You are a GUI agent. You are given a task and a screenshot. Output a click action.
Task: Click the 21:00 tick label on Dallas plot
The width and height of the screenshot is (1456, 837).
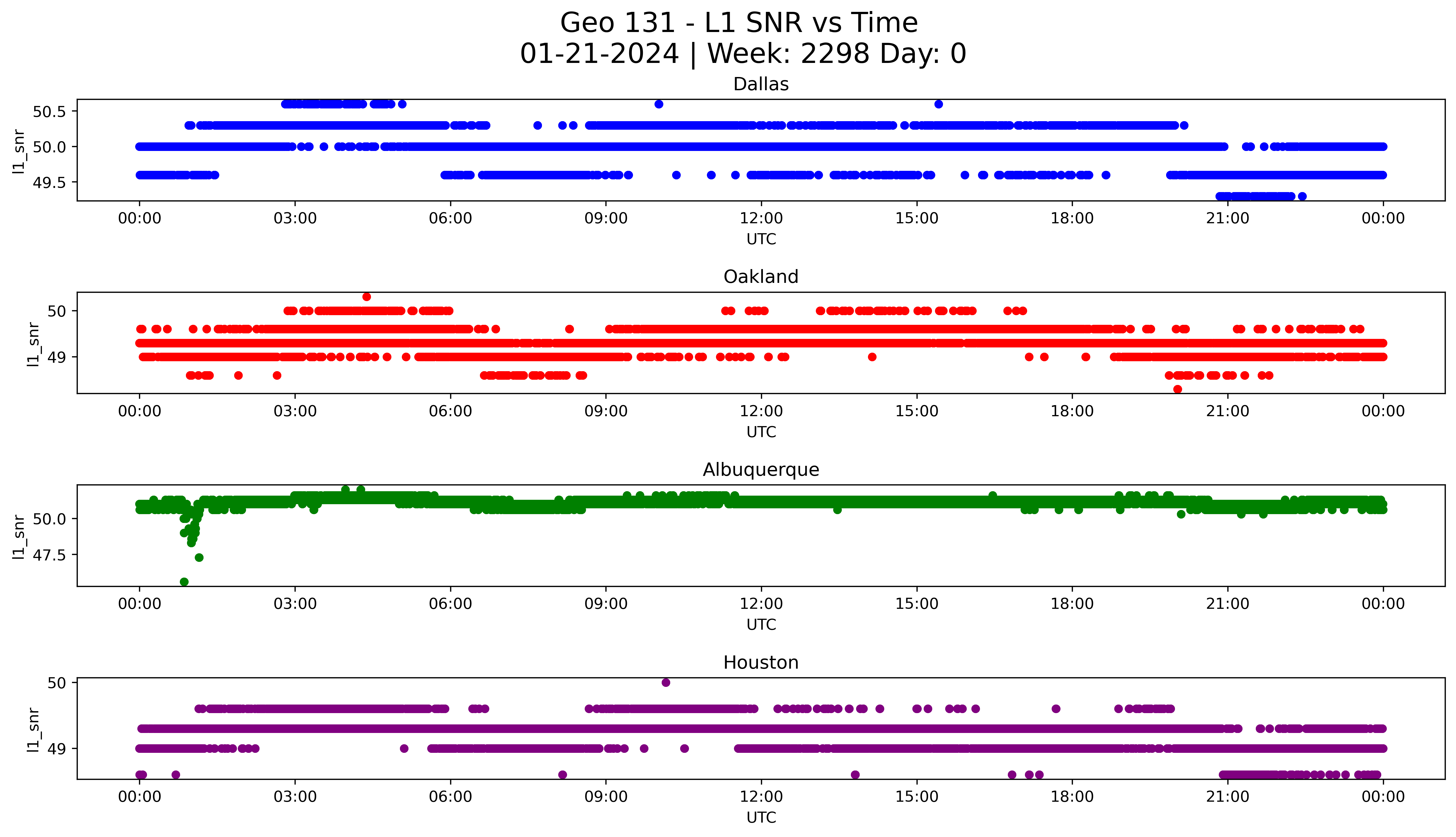[1227, 219]
